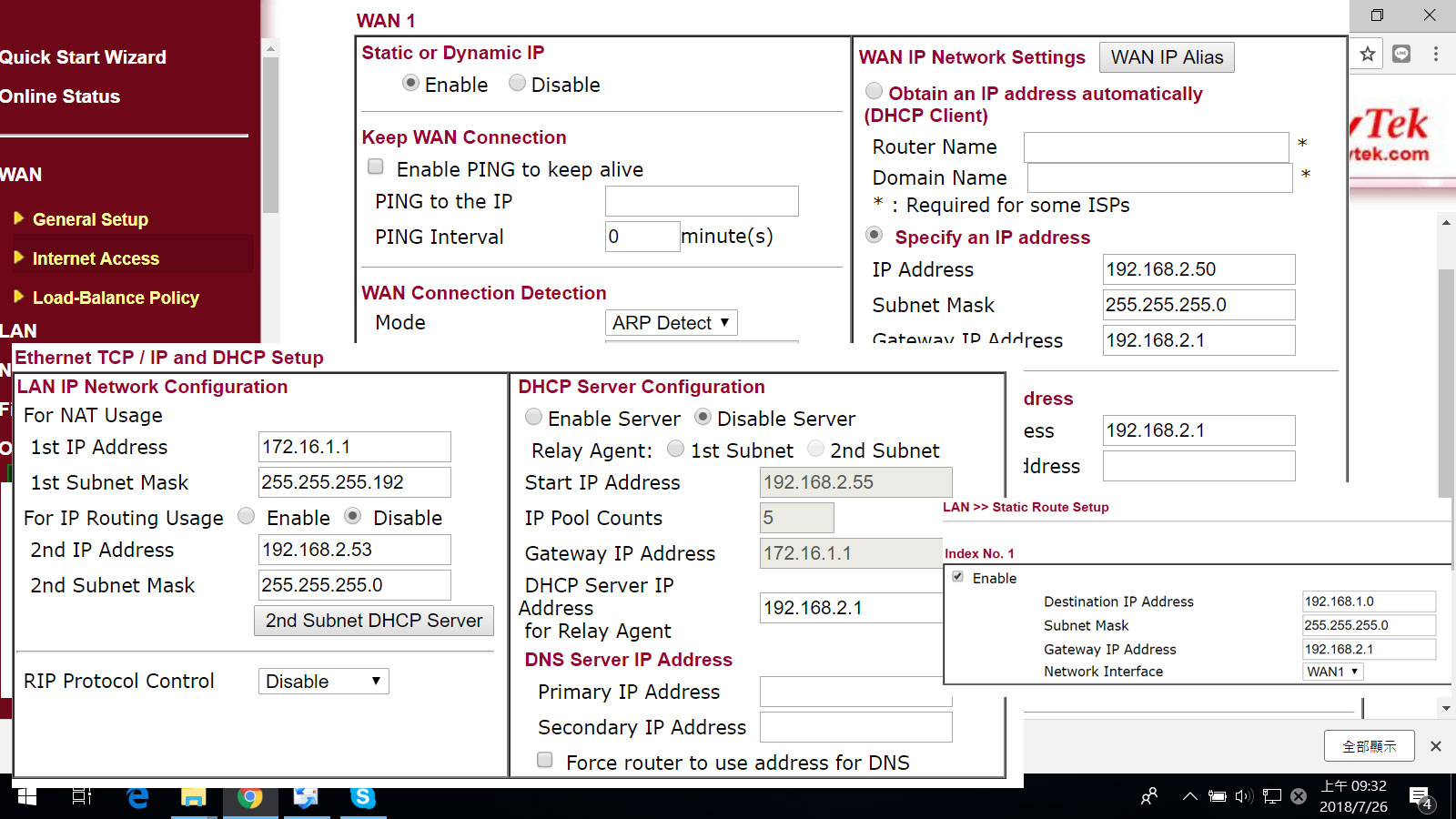Open the Windows notification center icon
Screen dimensions: 1456x819
pyautogui.click(x=1420, y=797)
